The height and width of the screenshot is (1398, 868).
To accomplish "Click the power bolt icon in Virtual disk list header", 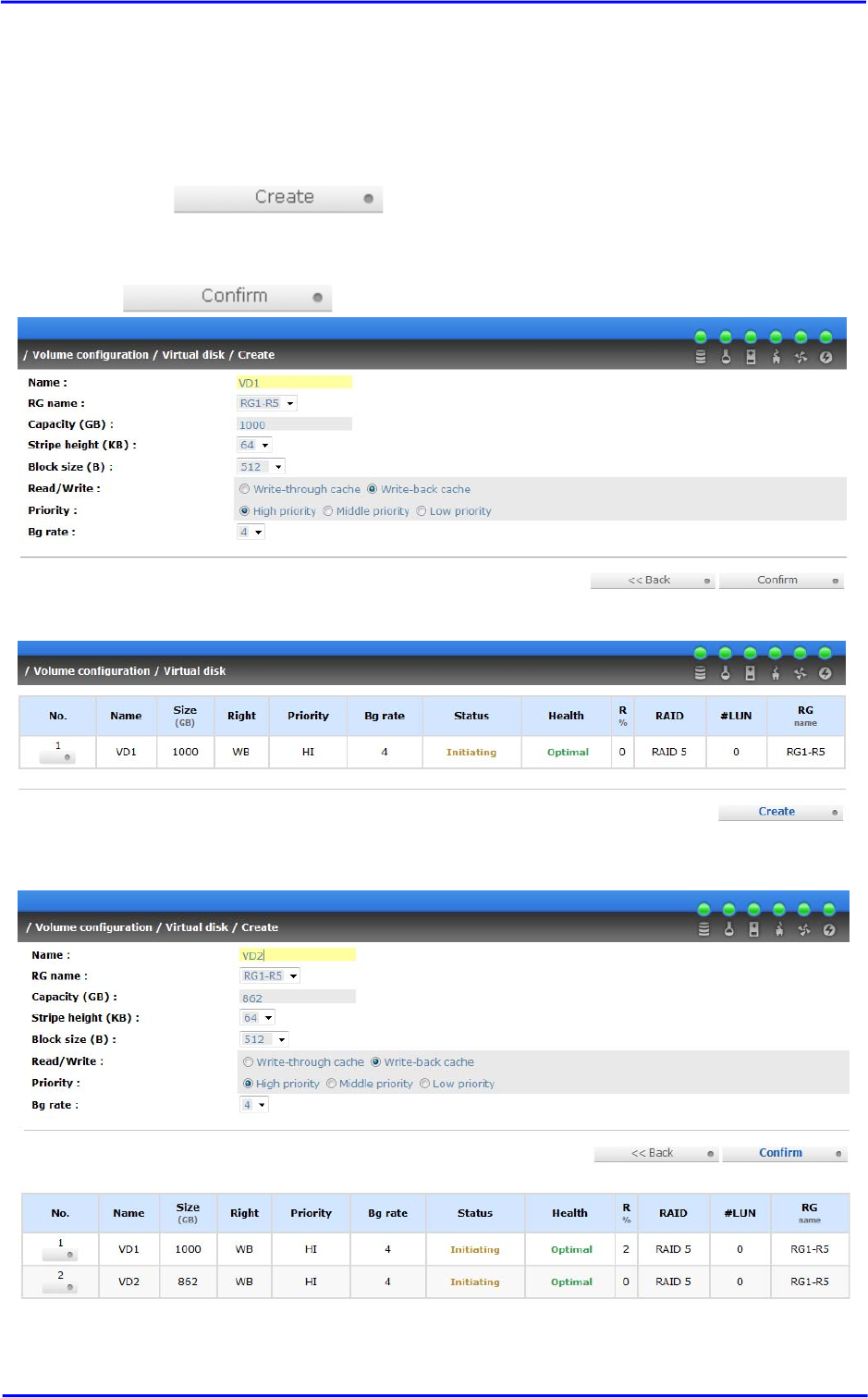I will pyautogui.click(x=825, y=673).
